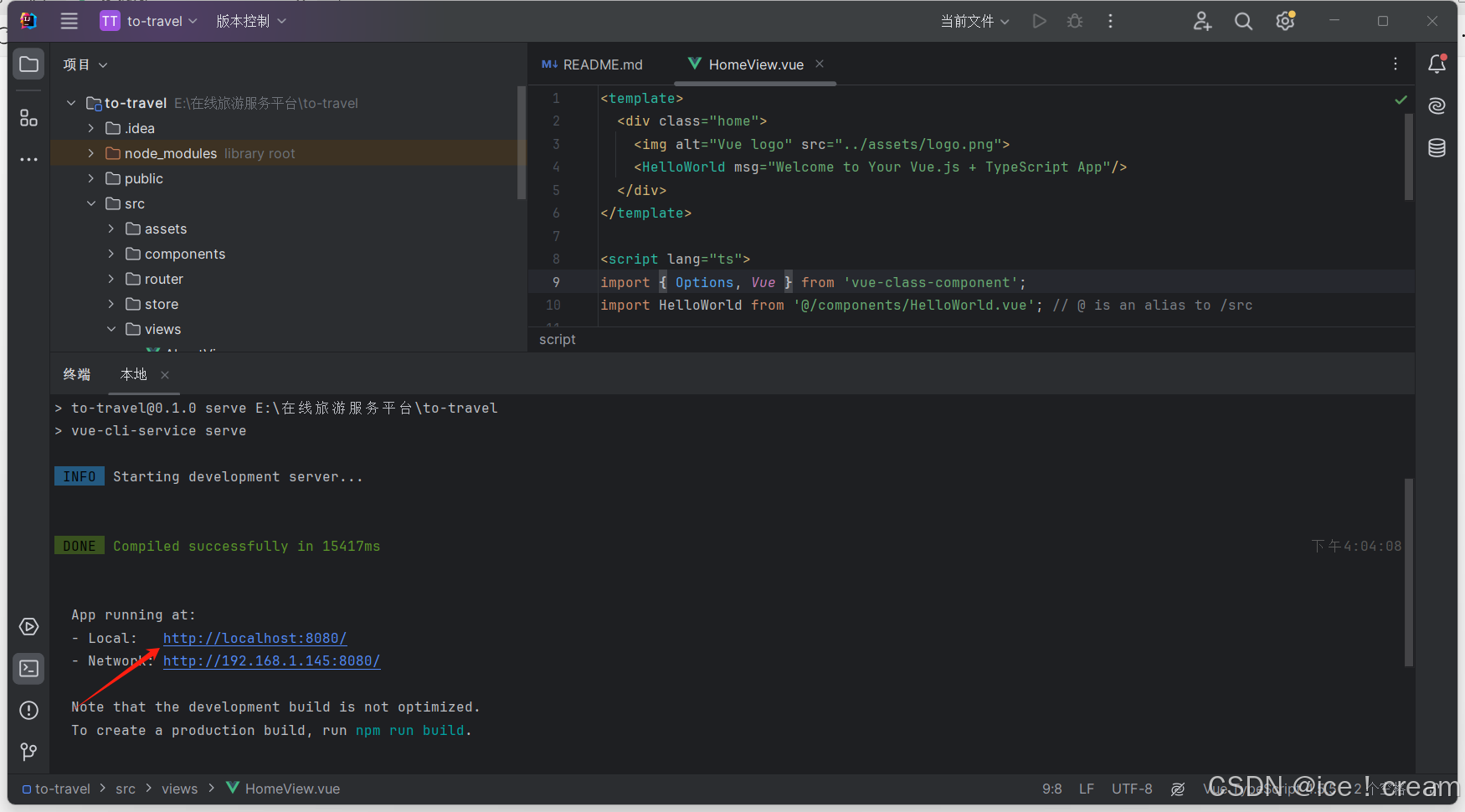Collapse the src folder
Image resolution: width=1465 pixels, height=812 pixels.
tap(92, 203)
